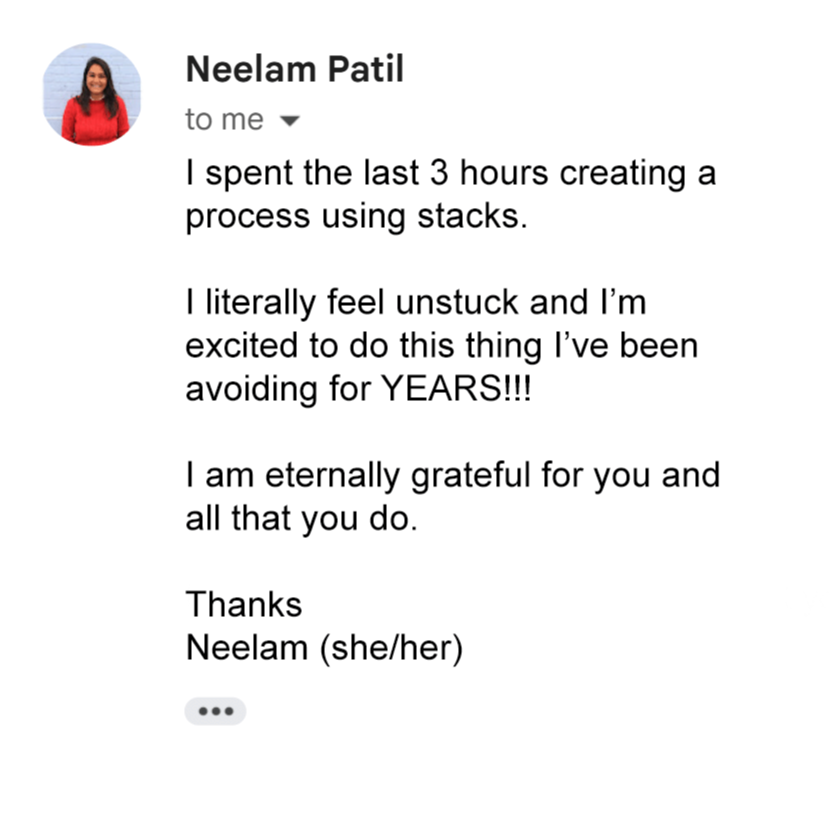Click the line 'all that you do.'
Viewport: 831px width, 831px height.
coord(302,518)
